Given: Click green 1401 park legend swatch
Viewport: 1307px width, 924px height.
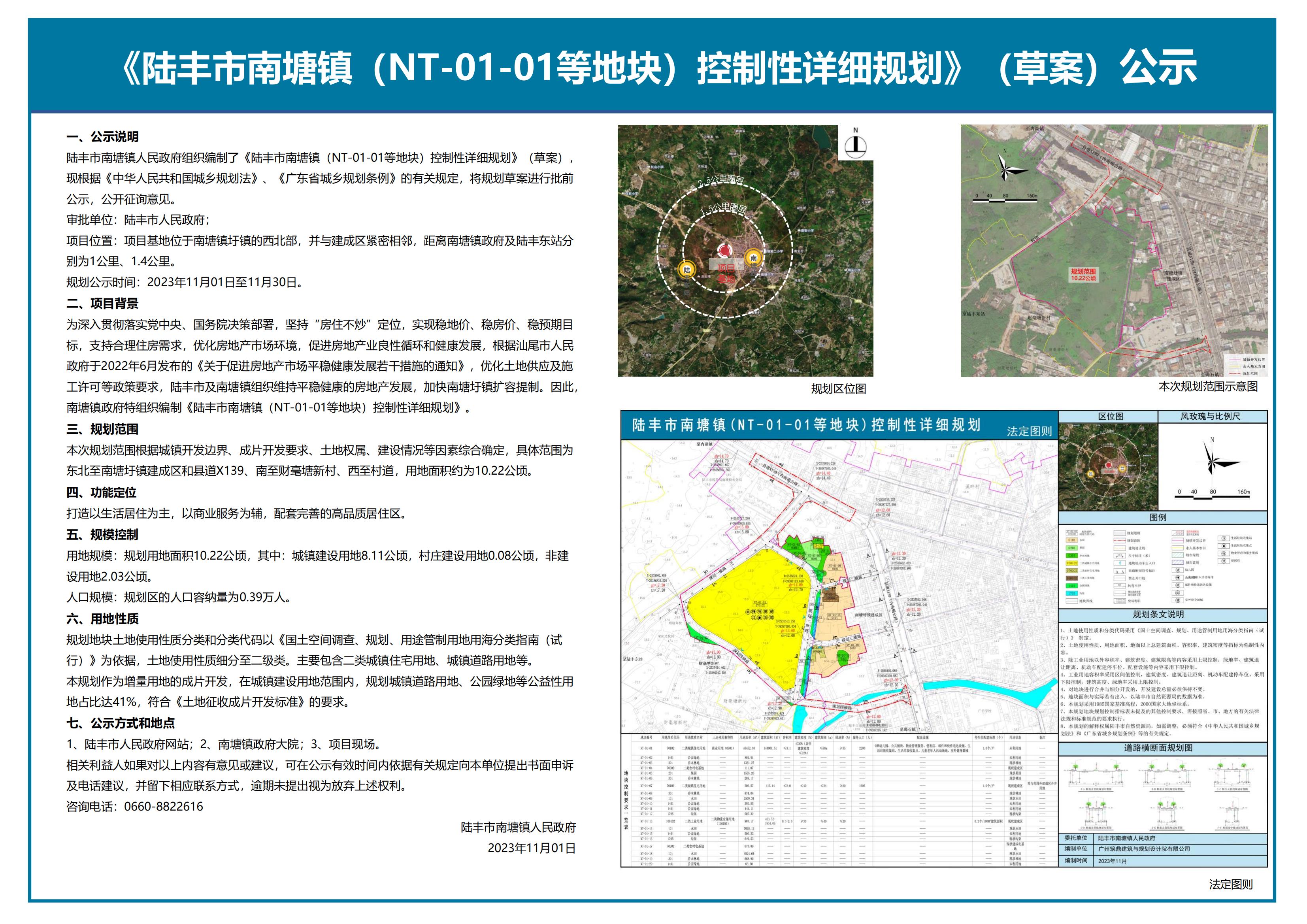Looking at the screenshot, I should pos(1072,586).
